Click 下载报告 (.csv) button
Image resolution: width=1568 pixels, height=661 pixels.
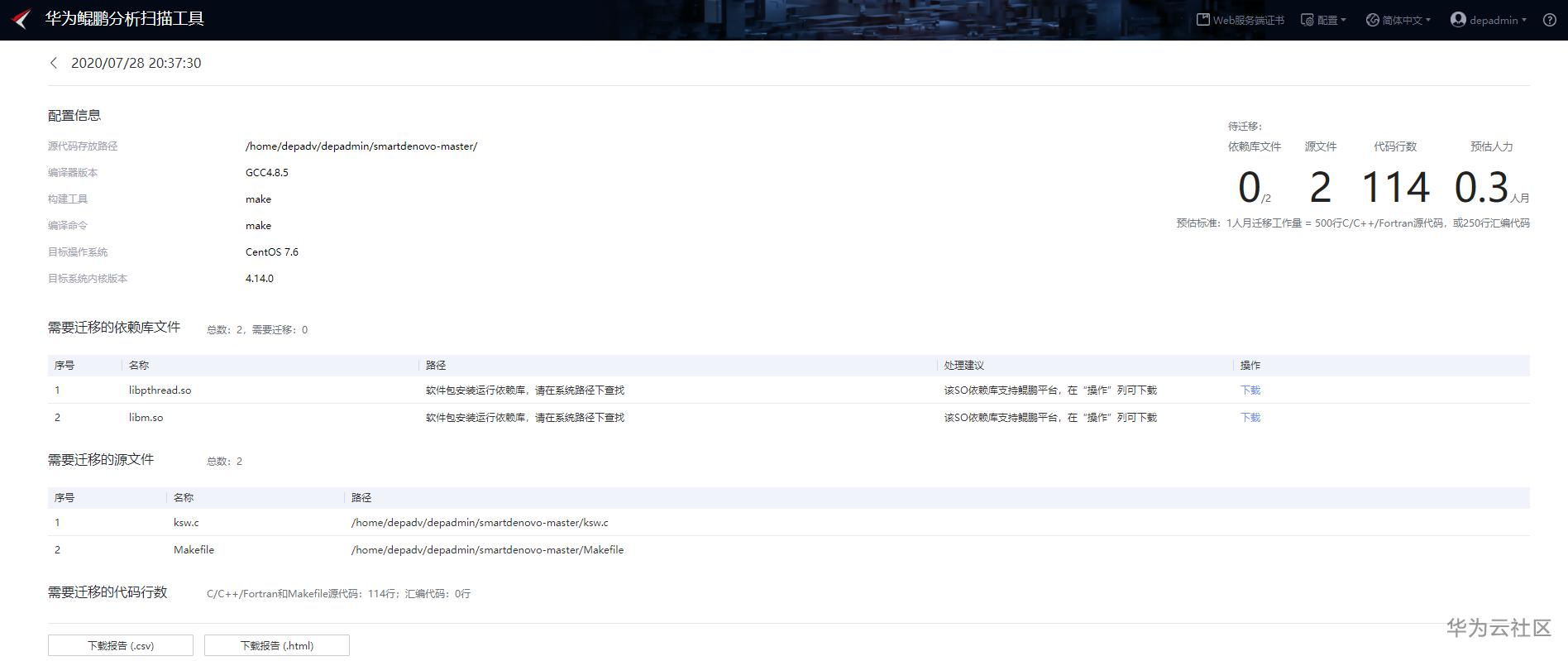pyautogui.click(x=121, y=645)
